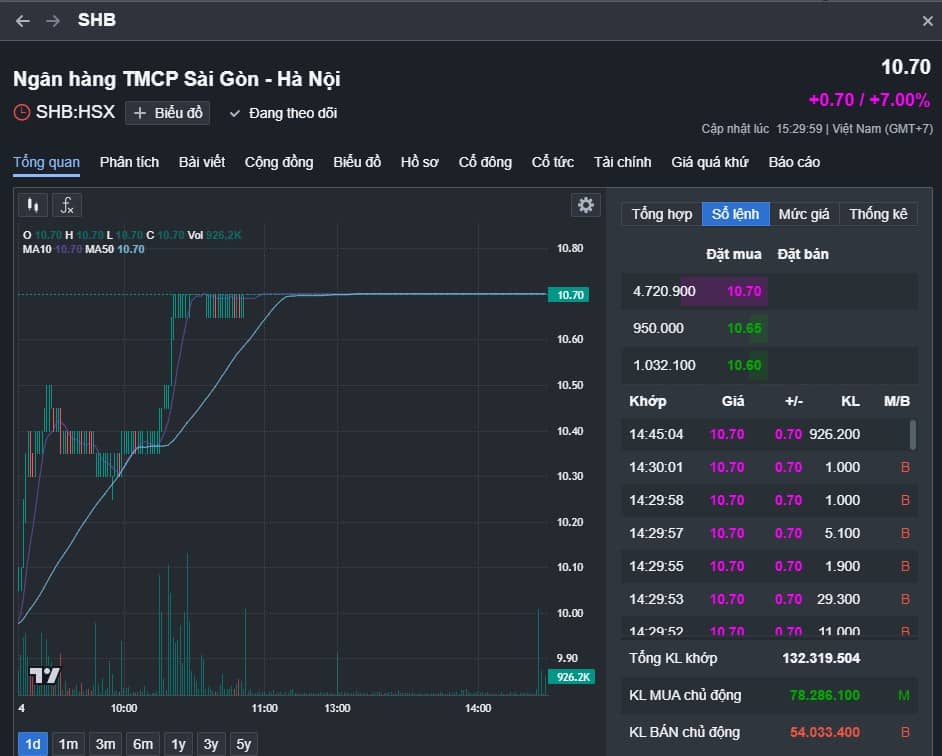Click bid price 10.70 with 4.720.900 volume
The height and width of the screenshot is (756, 942).
pyautogui.click(x=744, y=291)
